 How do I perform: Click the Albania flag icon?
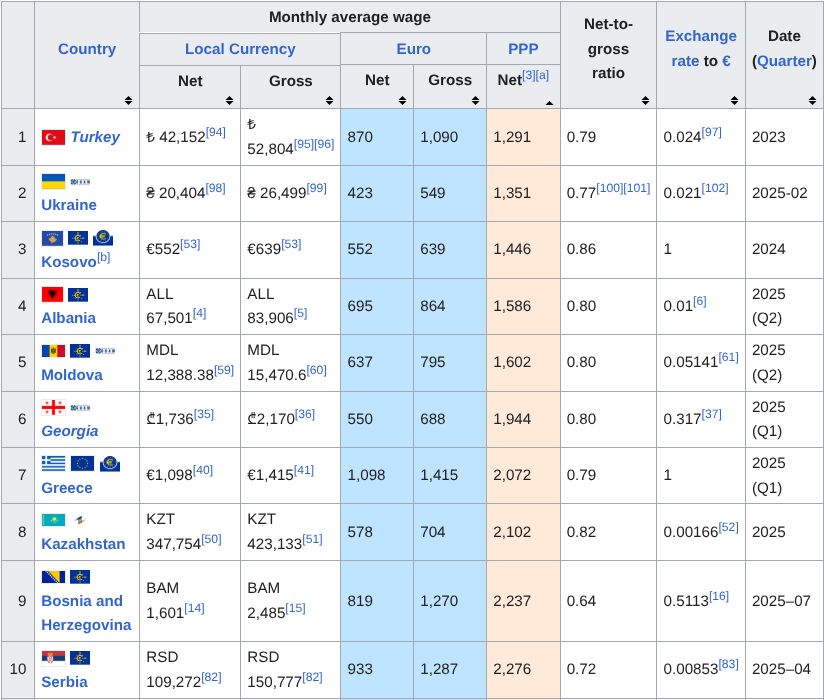(52, 294)
